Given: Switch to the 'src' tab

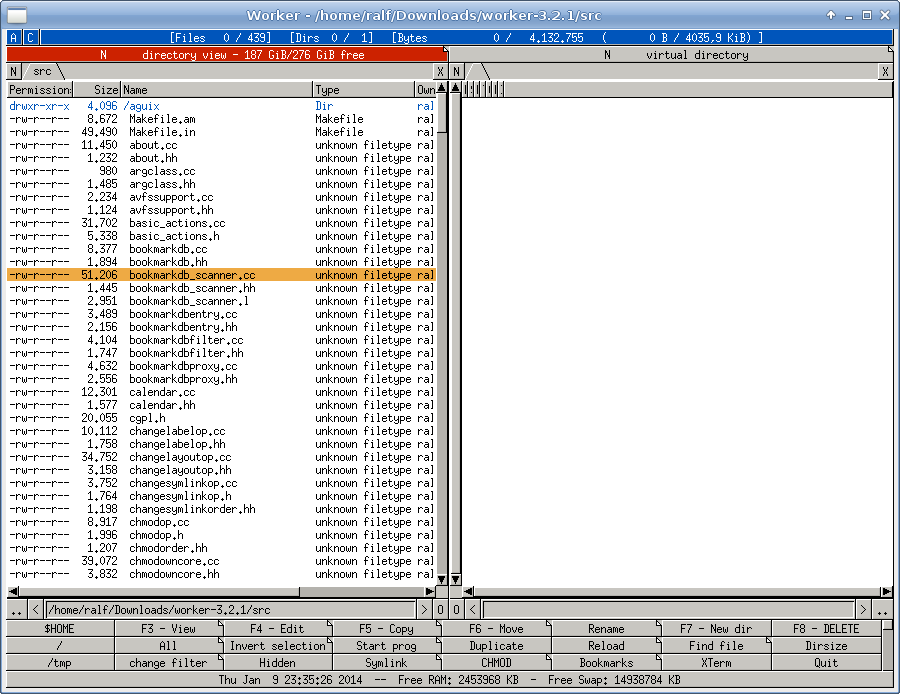Looking at the screenshot, I should click(x=42, y=72).
